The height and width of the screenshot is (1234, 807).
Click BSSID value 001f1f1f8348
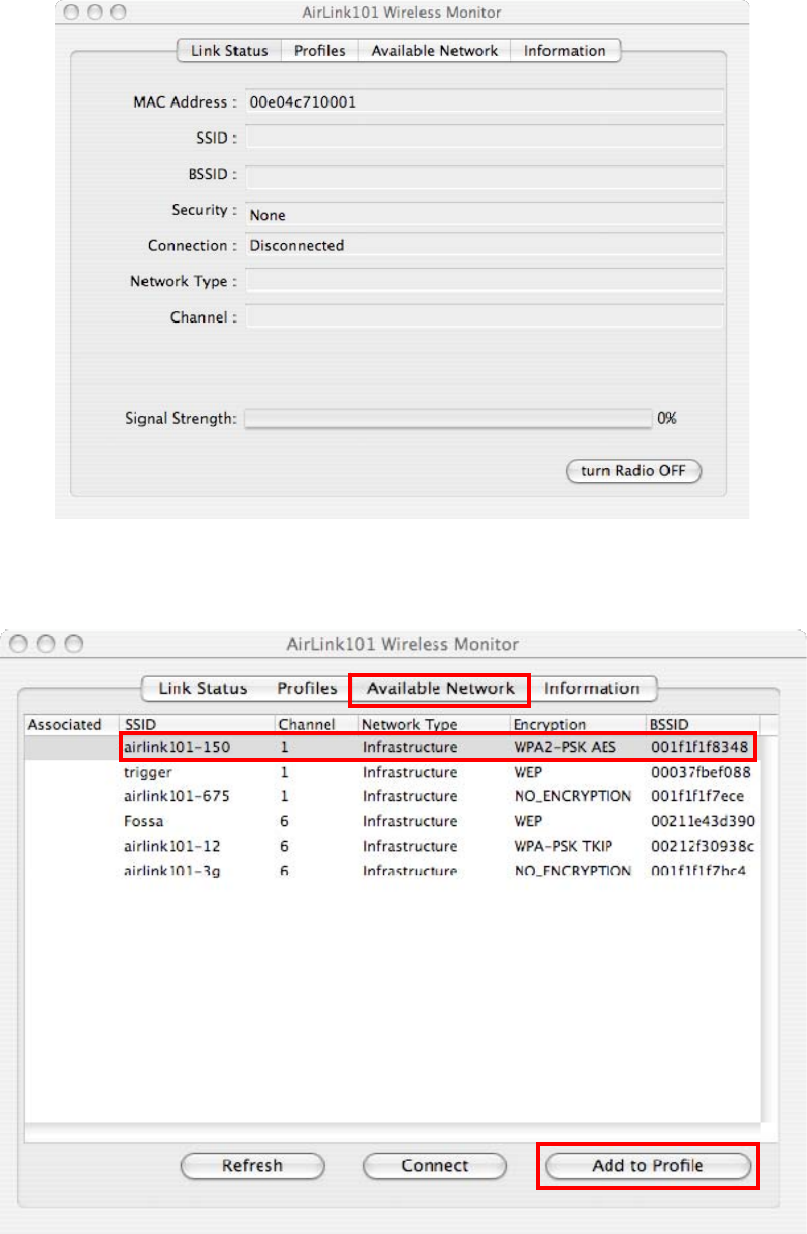[x=698, y=747]
